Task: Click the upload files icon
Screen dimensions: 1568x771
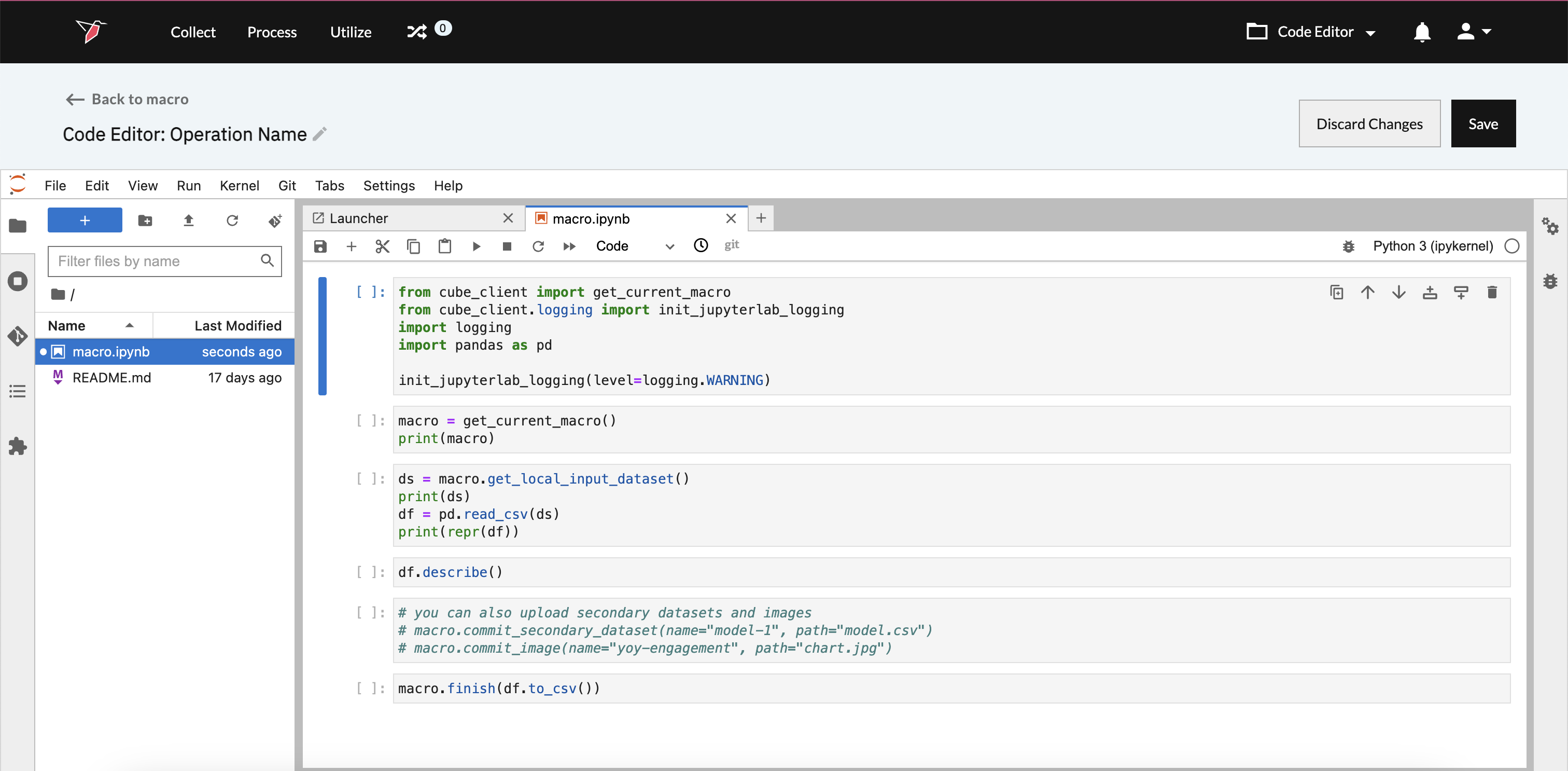Action: (189, 221)
